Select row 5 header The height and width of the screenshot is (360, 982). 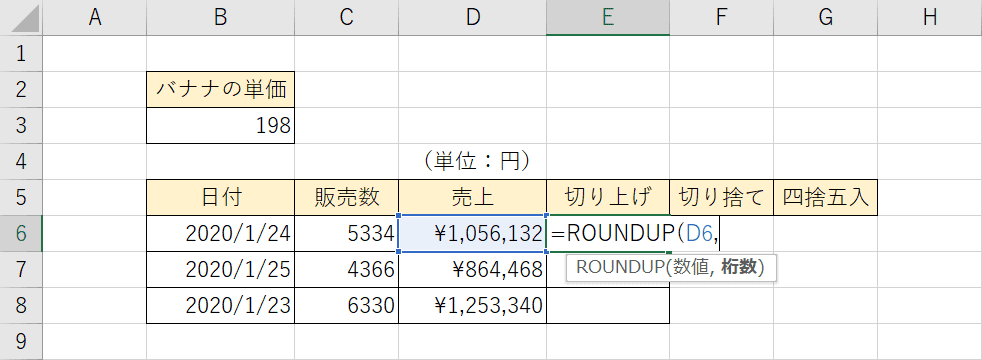(21, 197)
